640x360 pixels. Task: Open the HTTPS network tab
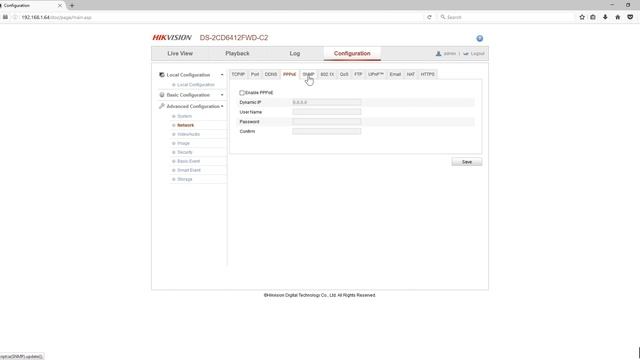[x=428, y=74]
